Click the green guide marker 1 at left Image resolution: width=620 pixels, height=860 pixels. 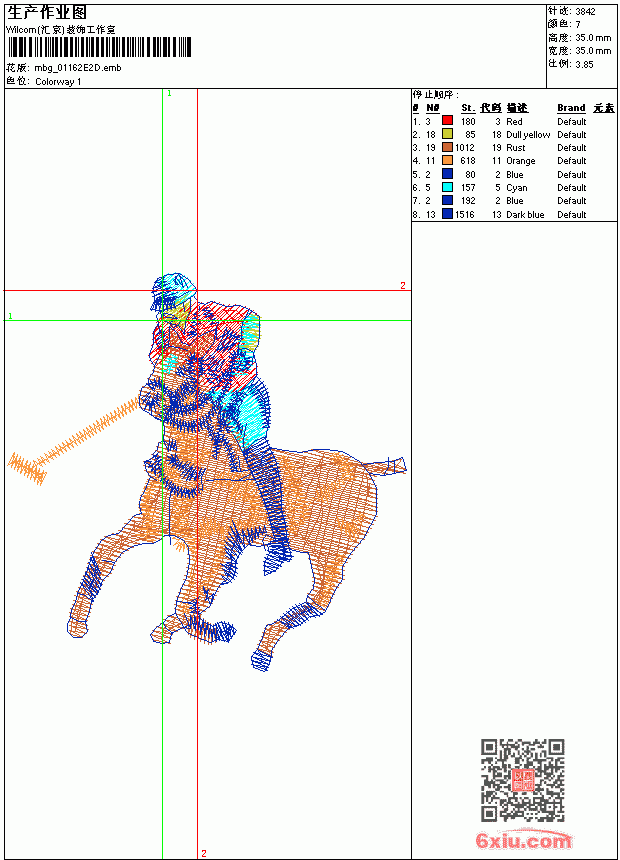[10, 316]
